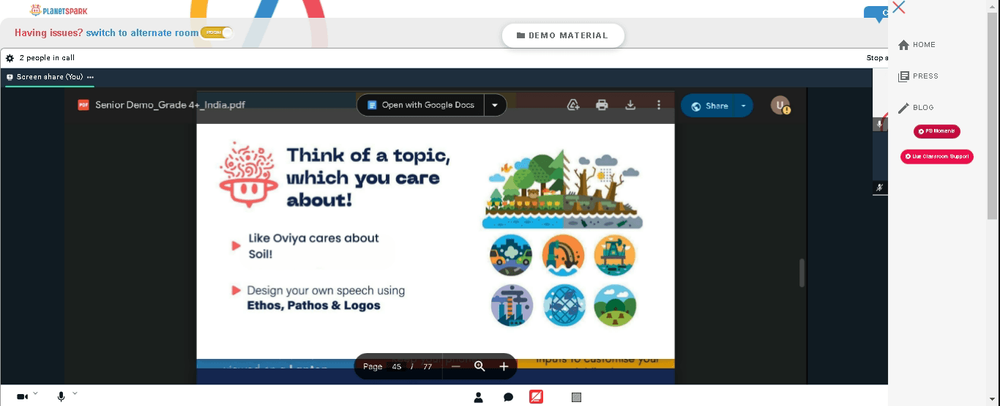The height and width of the screenshot is (406, 1000).
Task: Expand microphone options chevron
Action: (x=75, y=394)
